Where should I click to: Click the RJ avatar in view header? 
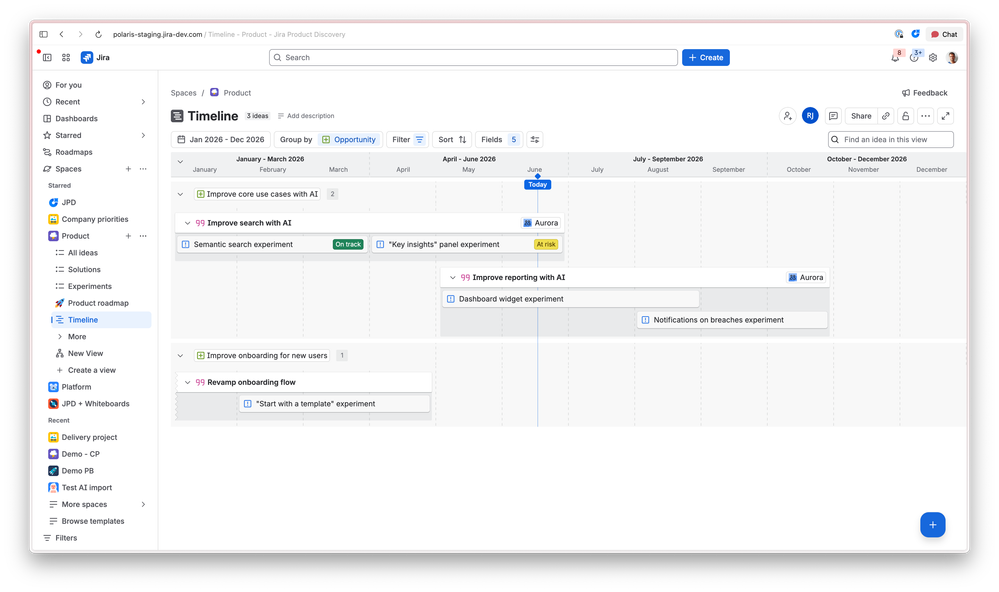810,116
